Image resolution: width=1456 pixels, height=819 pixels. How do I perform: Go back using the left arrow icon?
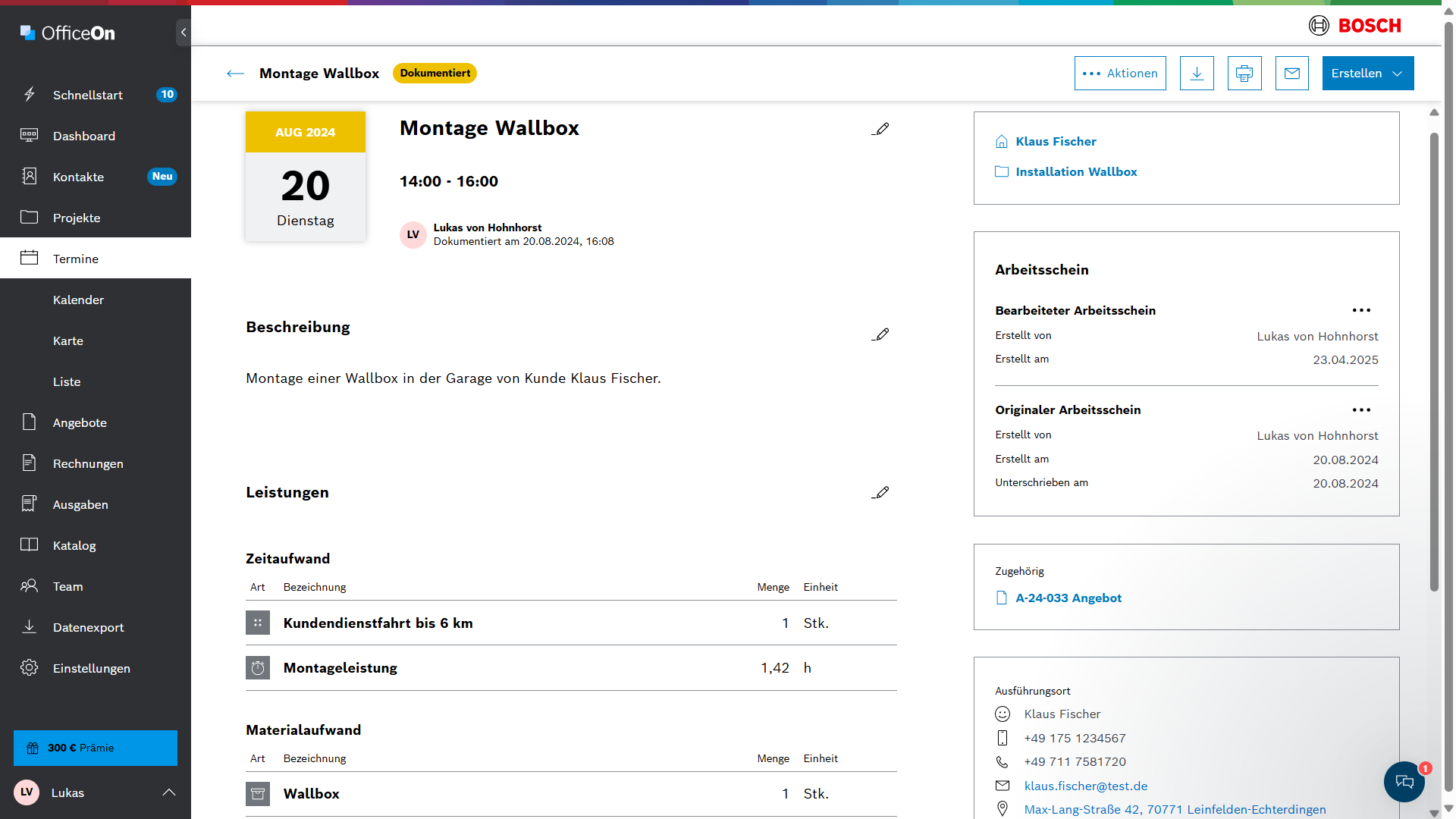(235, 74)
